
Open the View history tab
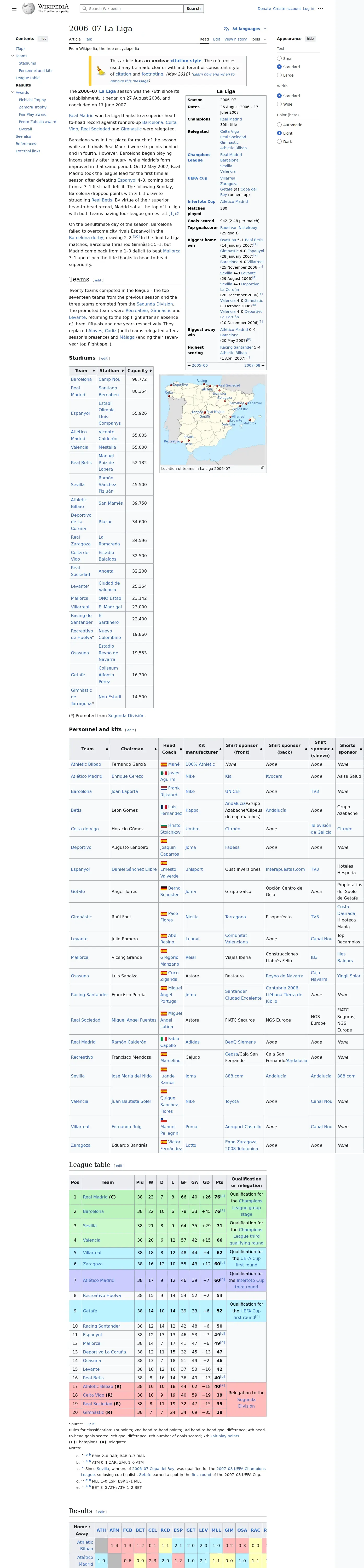[x=235, y=39]
